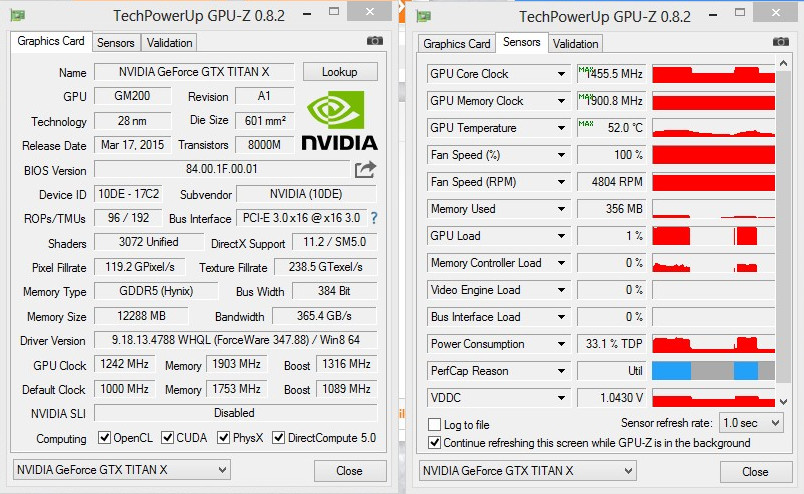The image size is (804, 494).
Task: Click the Bus Interface question mark icon
Action: pos(374,218)
